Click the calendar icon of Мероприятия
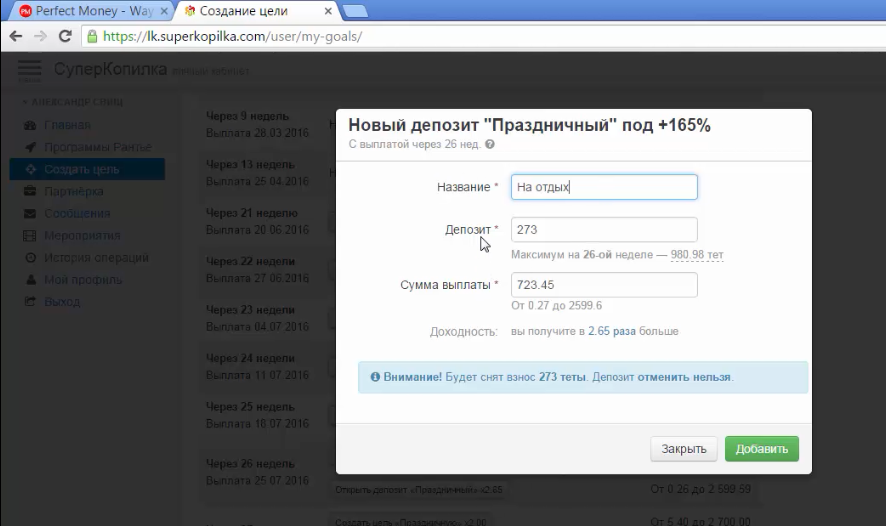The height and width of the screenshot is (526, 886). click(x=29, y=236)
